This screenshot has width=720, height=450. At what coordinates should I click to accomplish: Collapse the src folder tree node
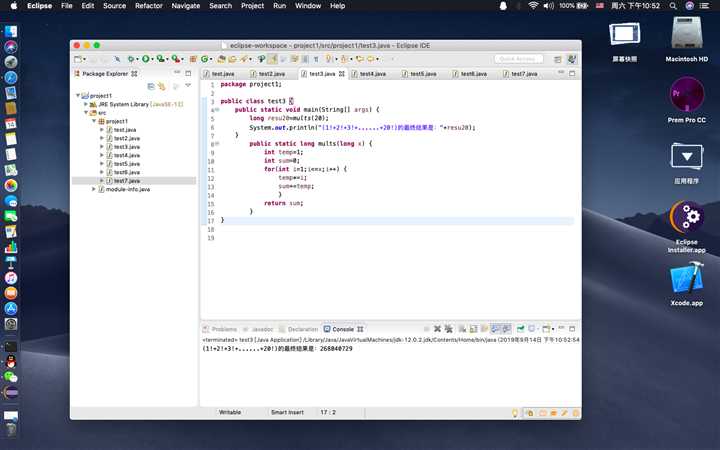click(88, 112)
